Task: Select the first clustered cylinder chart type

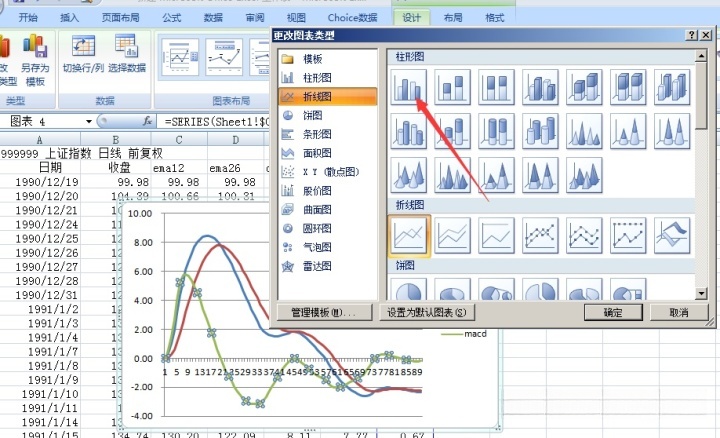Action: 409,131
